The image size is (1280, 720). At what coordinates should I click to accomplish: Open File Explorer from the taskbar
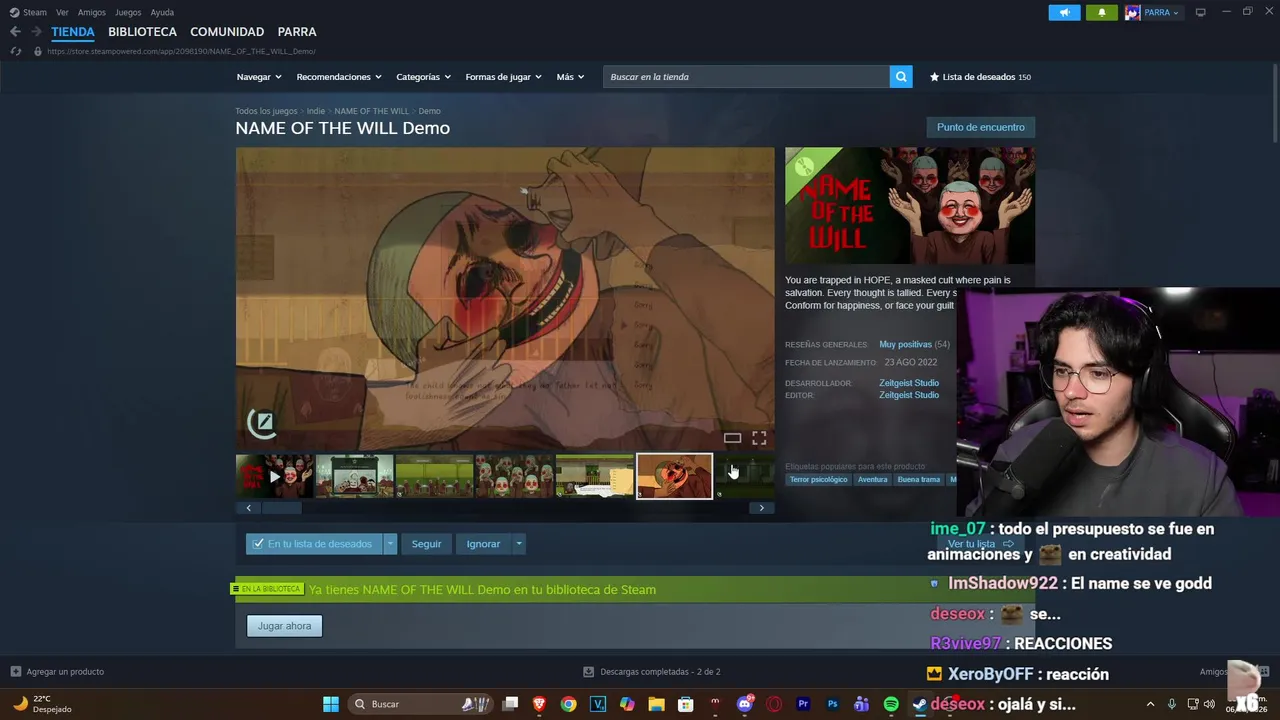click(x=656, y=704)
